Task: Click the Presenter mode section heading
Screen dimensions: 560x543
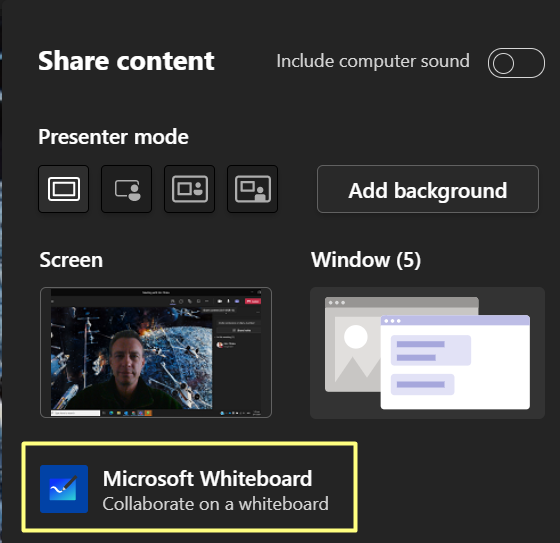Action: 114,136
